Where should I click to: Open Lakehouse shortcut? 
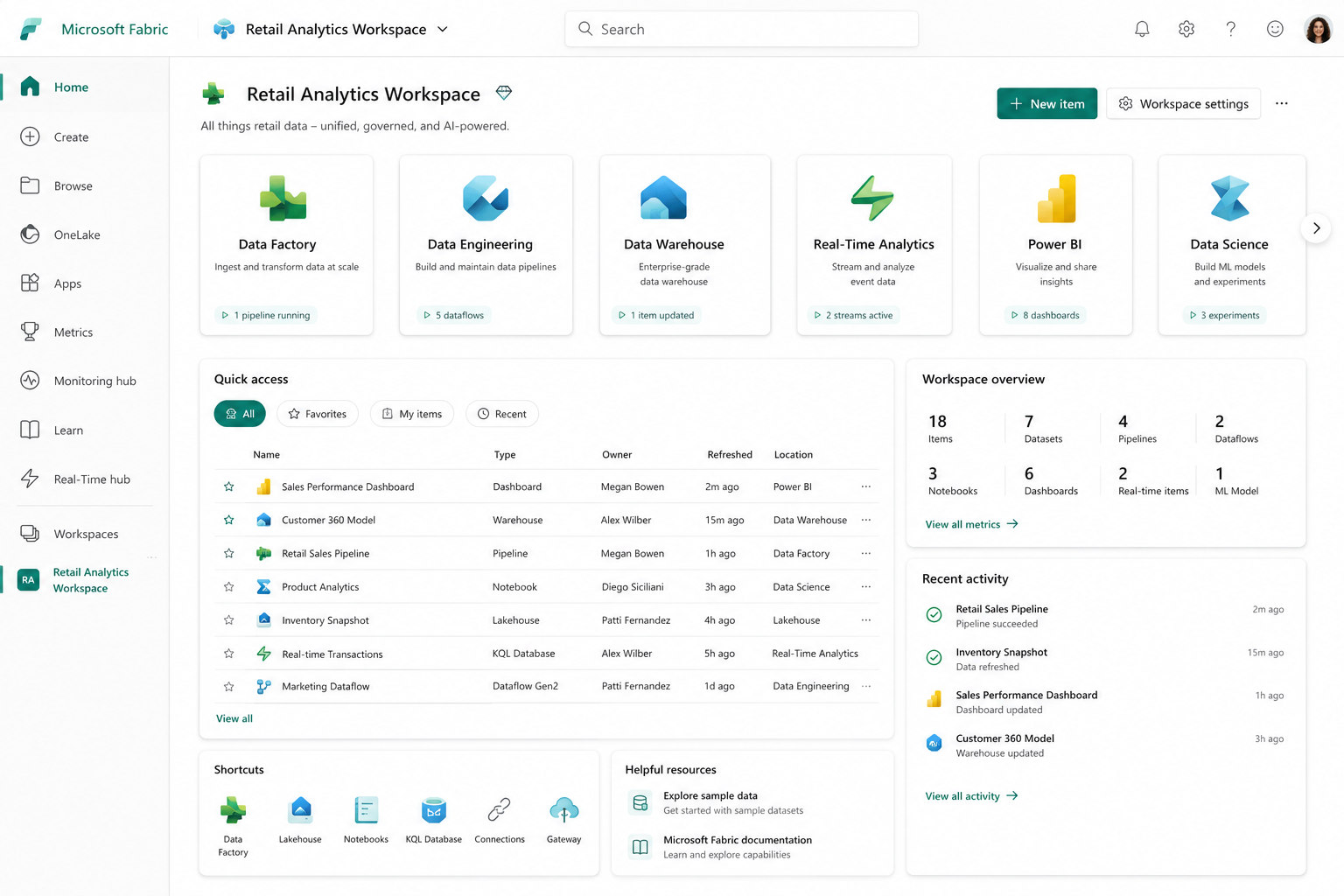(300, 820)
